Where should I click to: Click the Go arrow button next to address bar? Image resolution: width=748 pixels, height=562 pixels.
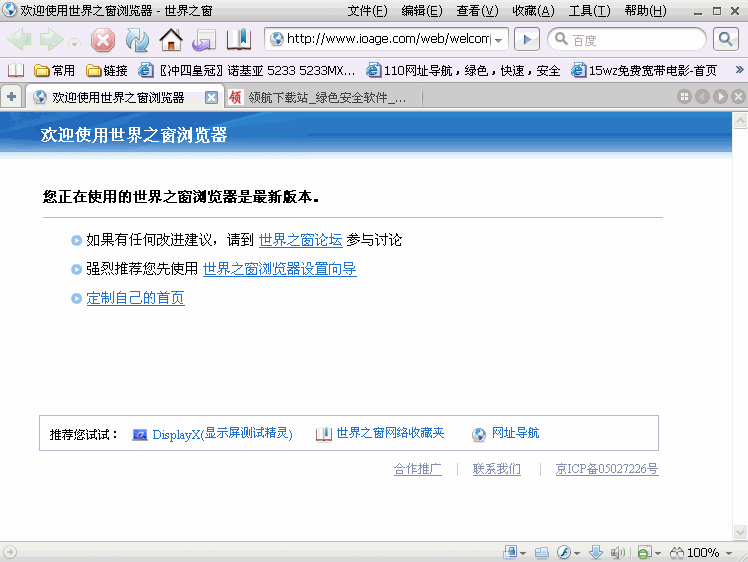point(527,39)
